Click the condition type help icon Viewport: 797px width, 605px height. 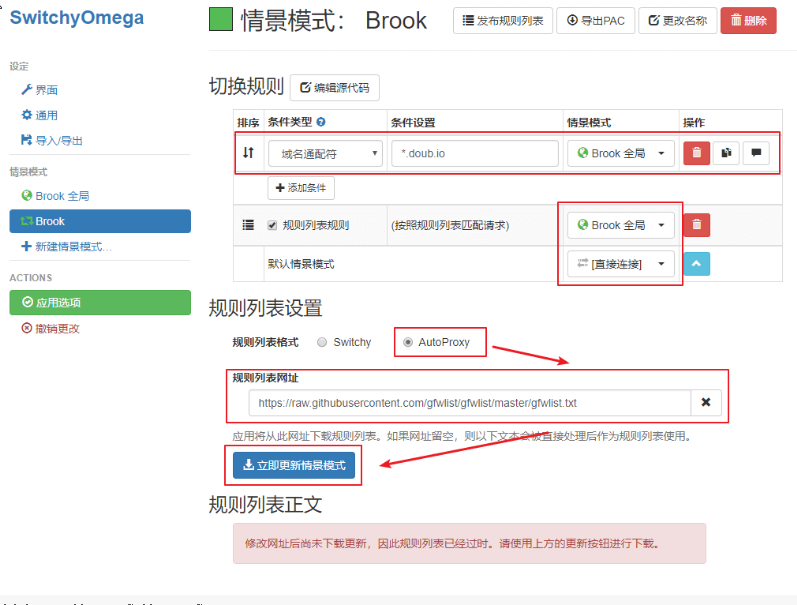click(x=321, y=122)
